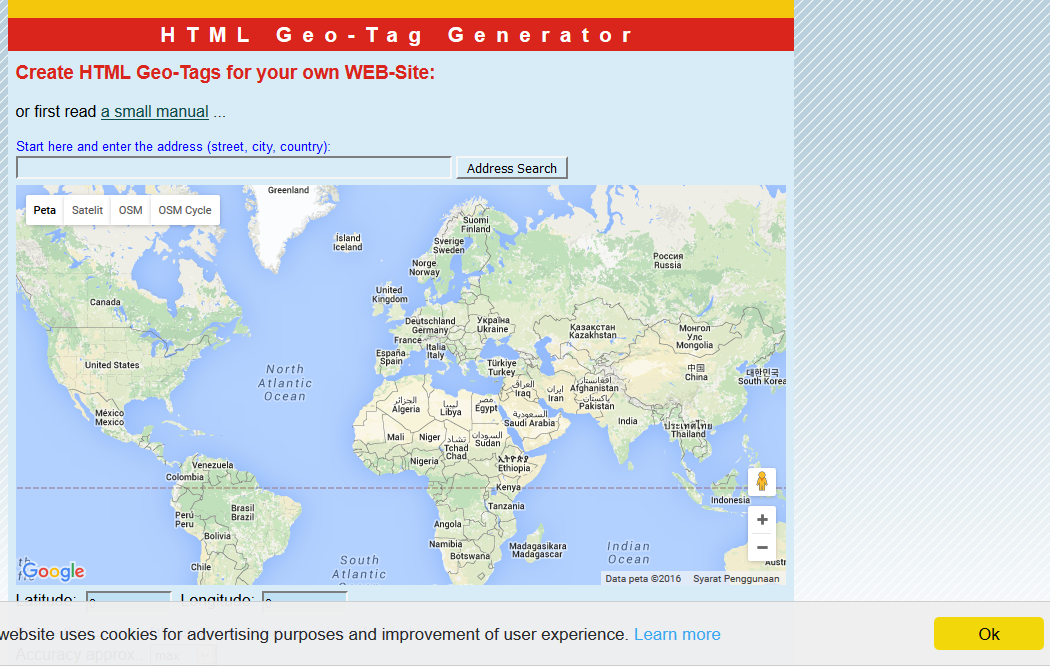Image resolution: width=1050 pixels, height=666 pixels.
Task: Switch to the OSM map layer
Action: coord(130,210)
